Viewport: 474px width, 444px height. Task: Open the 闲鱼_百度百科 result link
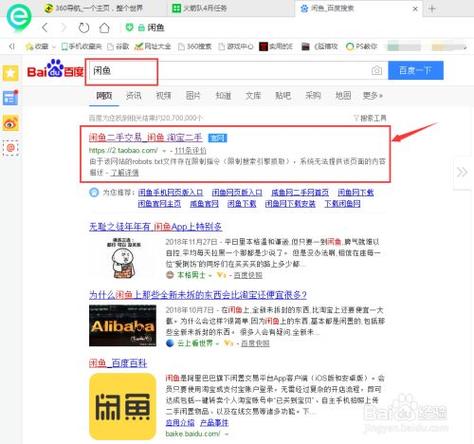118,363
